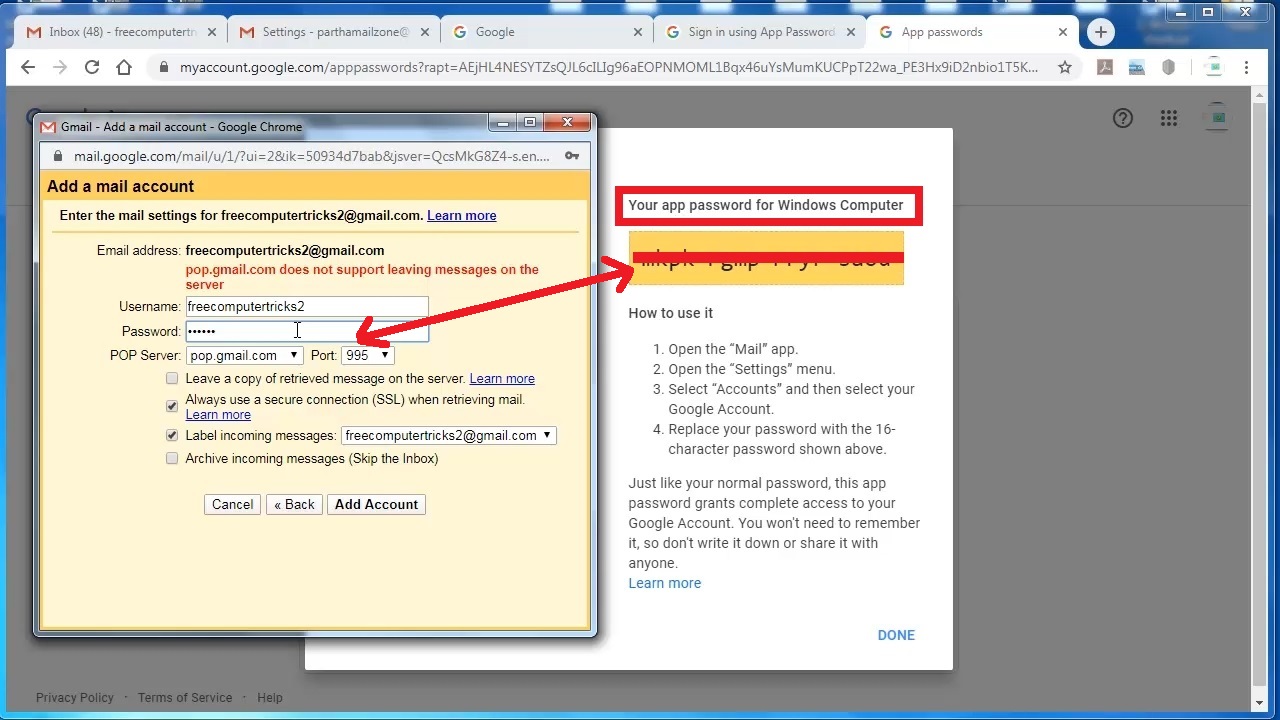1280x720 pixels.
Task: Click the 'How to use it' heading
Action: [670, 313]
